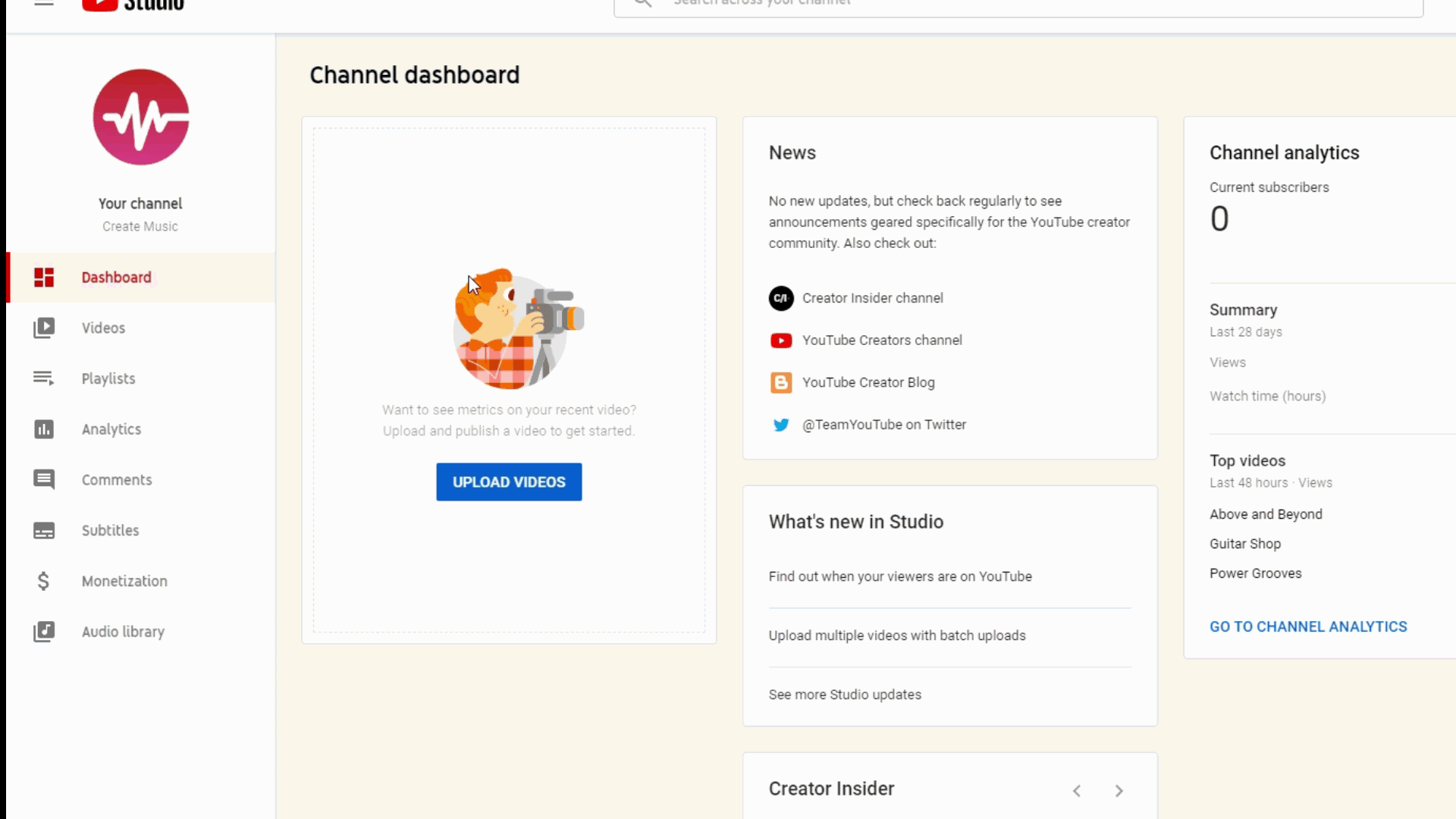Click the 'Views' summary row

click(1228, 362)
